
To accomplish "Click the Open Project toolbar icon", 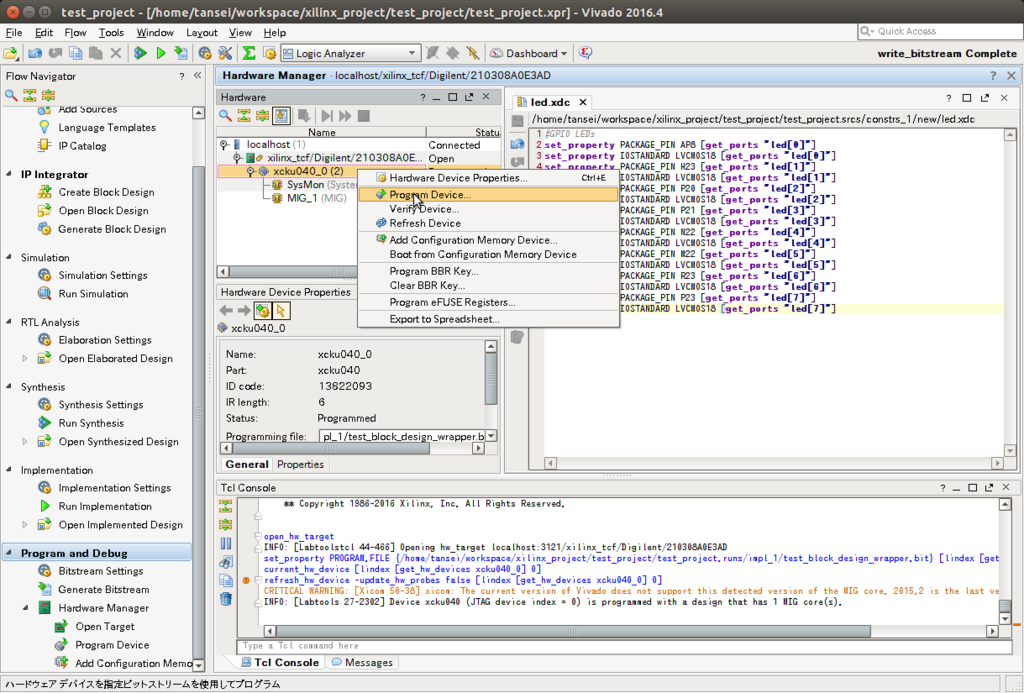I will [x=11, y=54].
